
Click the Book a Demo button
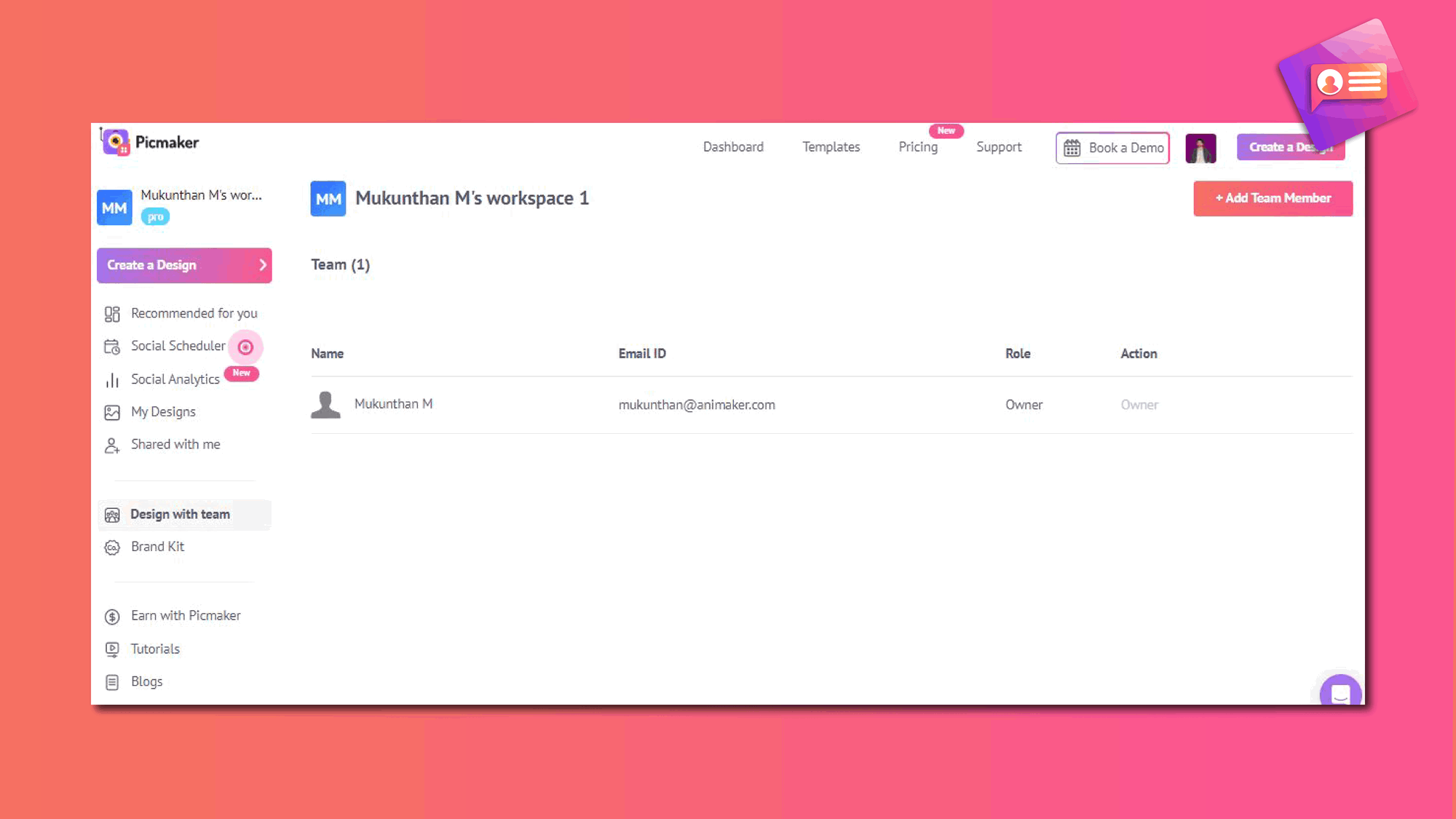click(1112, 148)
